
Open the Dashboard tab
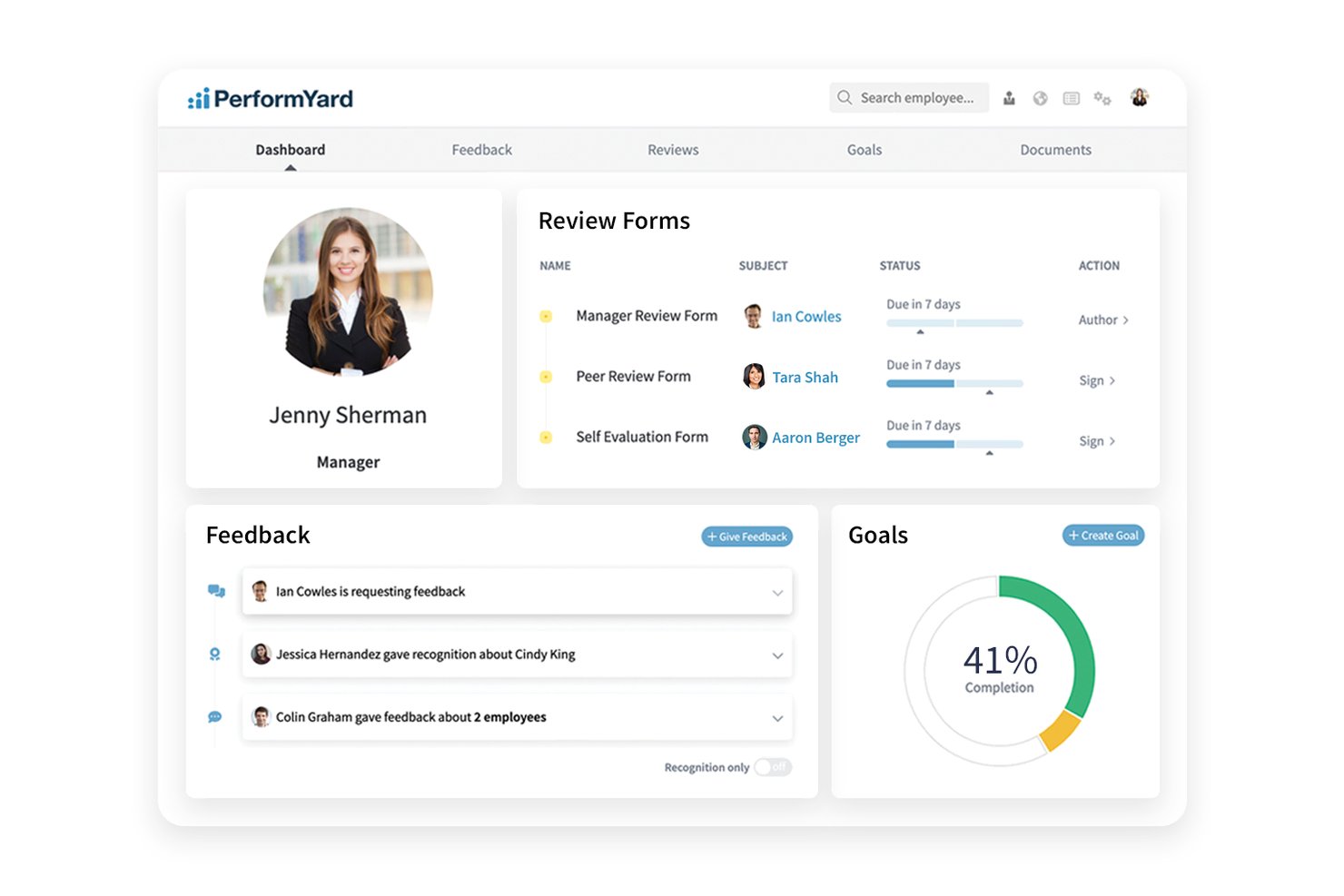pyautogui.click(x=291, y=150)
